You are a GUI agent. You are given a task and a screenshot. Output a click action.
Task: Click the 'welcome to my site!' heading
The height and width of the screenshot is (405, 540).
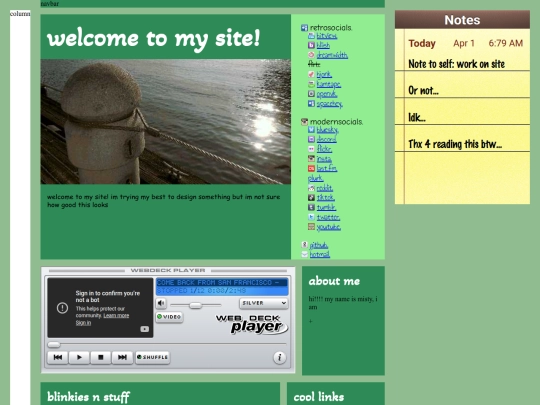click(x=154, y=39)
